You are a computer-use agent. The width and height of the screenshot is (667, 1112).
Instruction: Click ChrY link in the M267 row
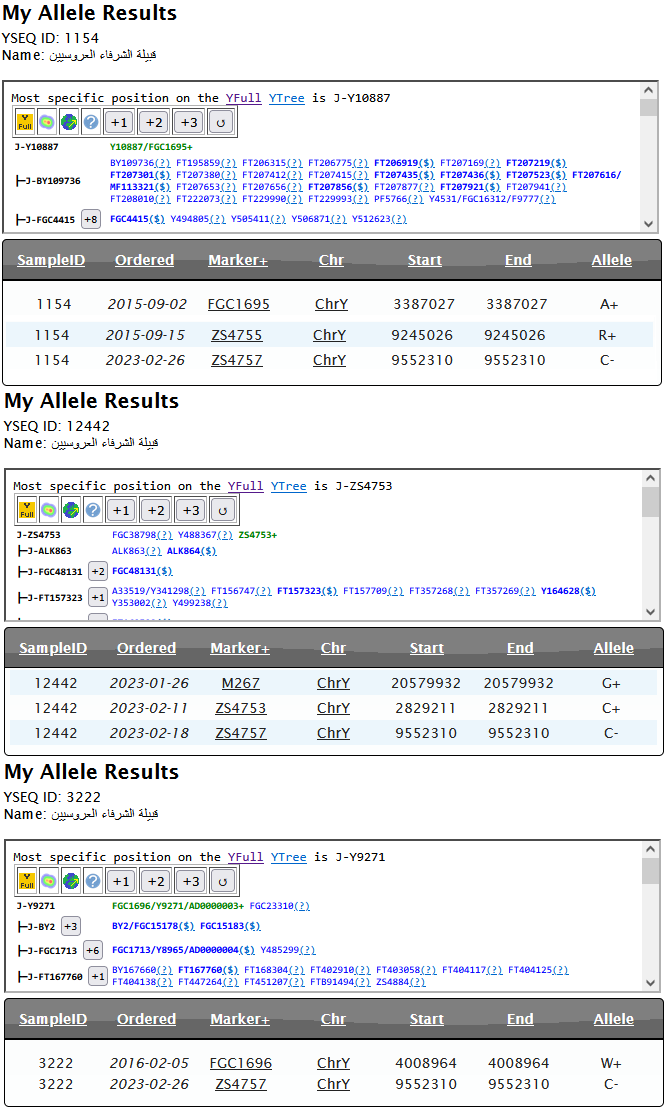(333, 684)
